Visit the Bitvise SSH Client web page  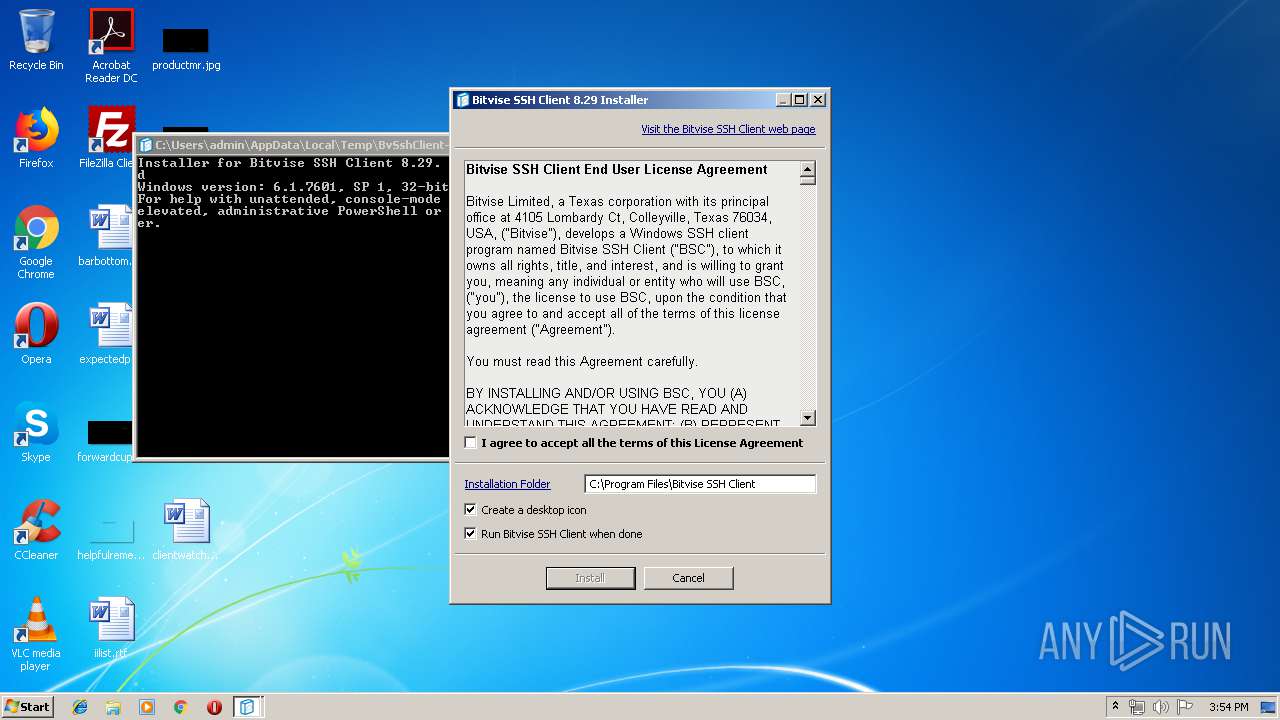point(728,129)
